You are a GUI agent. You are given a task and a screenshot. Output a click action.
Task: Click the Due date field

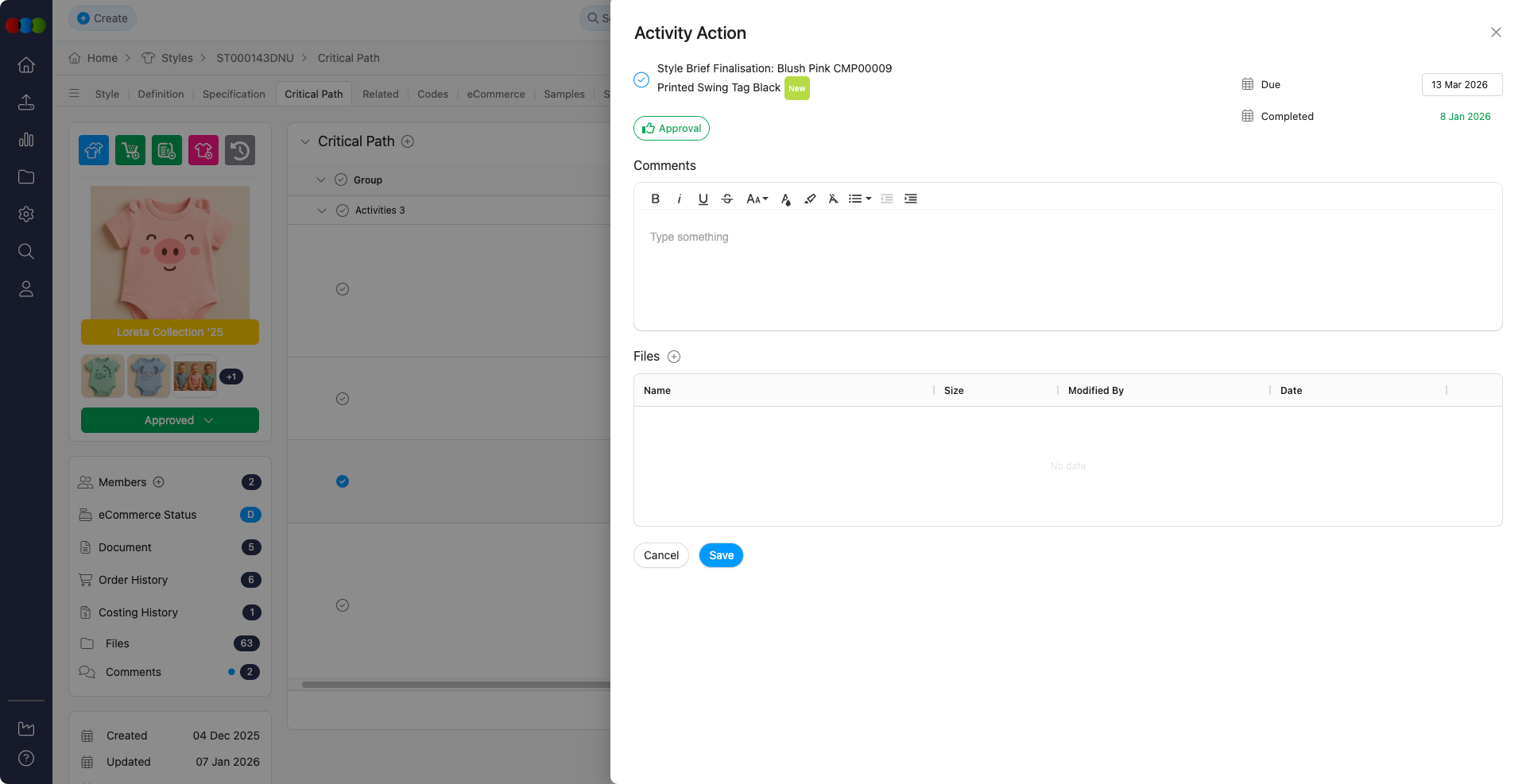1461,84
